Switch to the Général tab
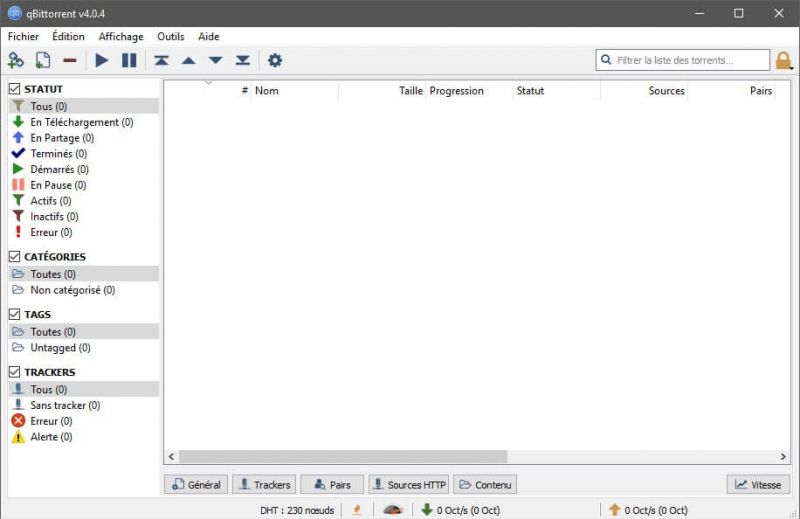The image size is (800, 519). tap(196, 484)
